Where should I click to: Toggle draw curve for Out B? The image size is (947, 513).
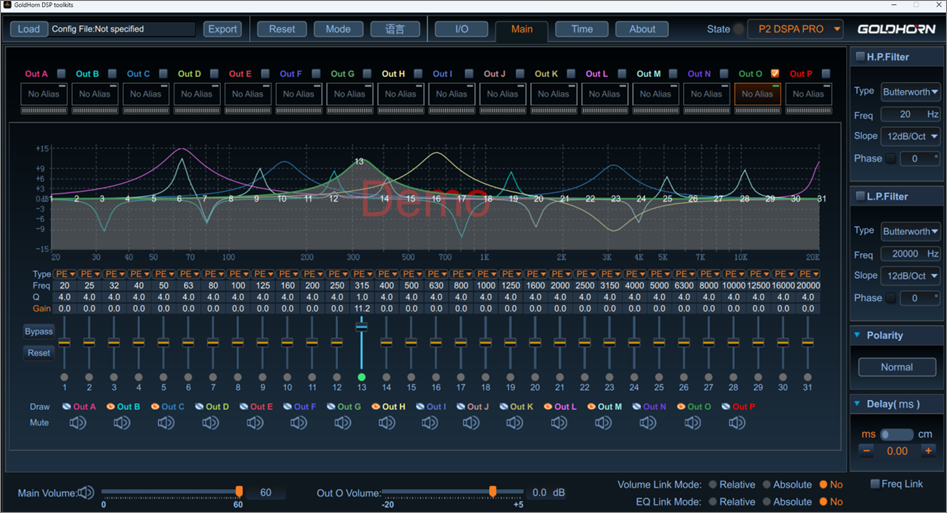(x=111, y=407)
